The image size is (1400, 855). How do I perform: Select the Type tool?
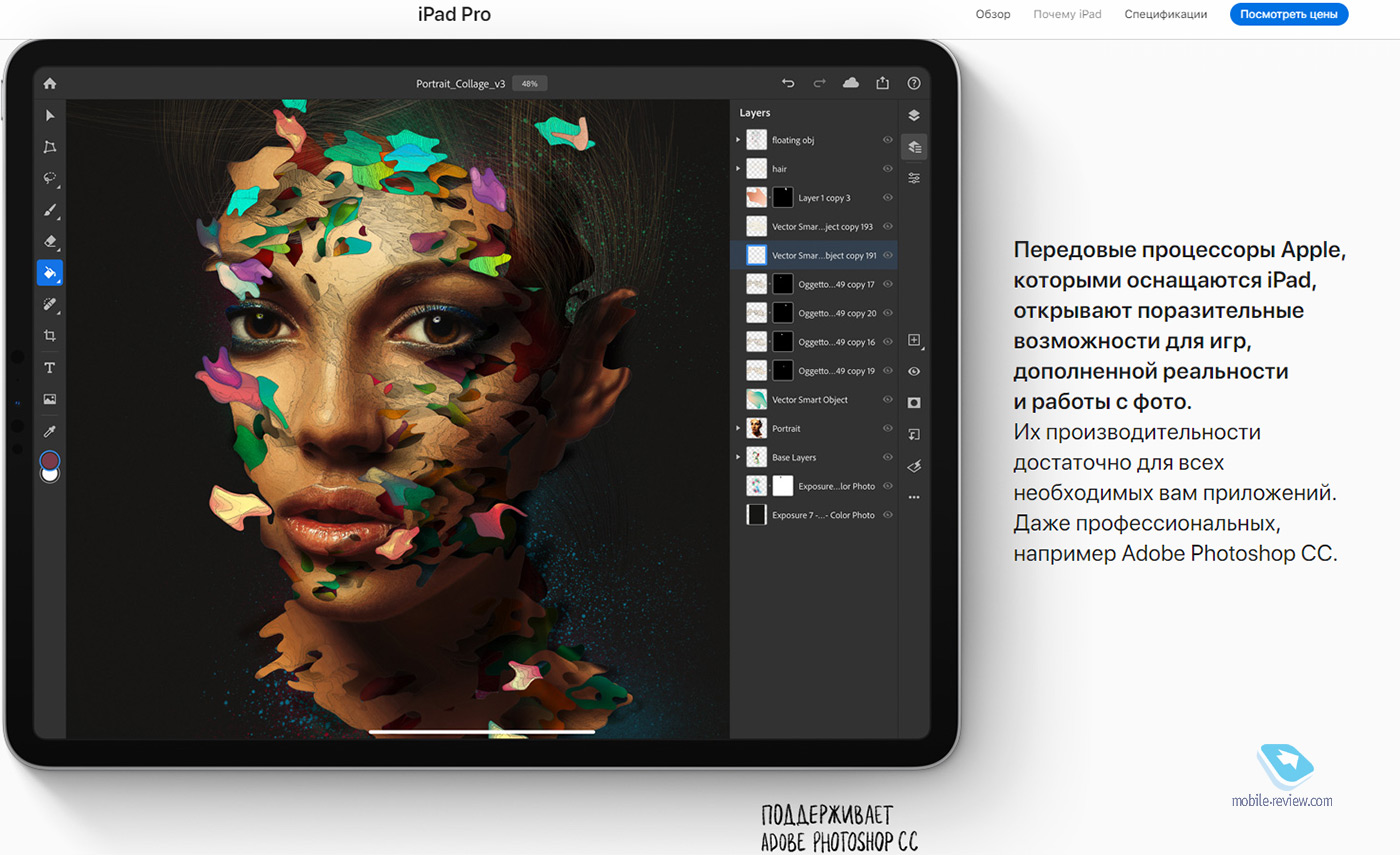click(50, 368)
